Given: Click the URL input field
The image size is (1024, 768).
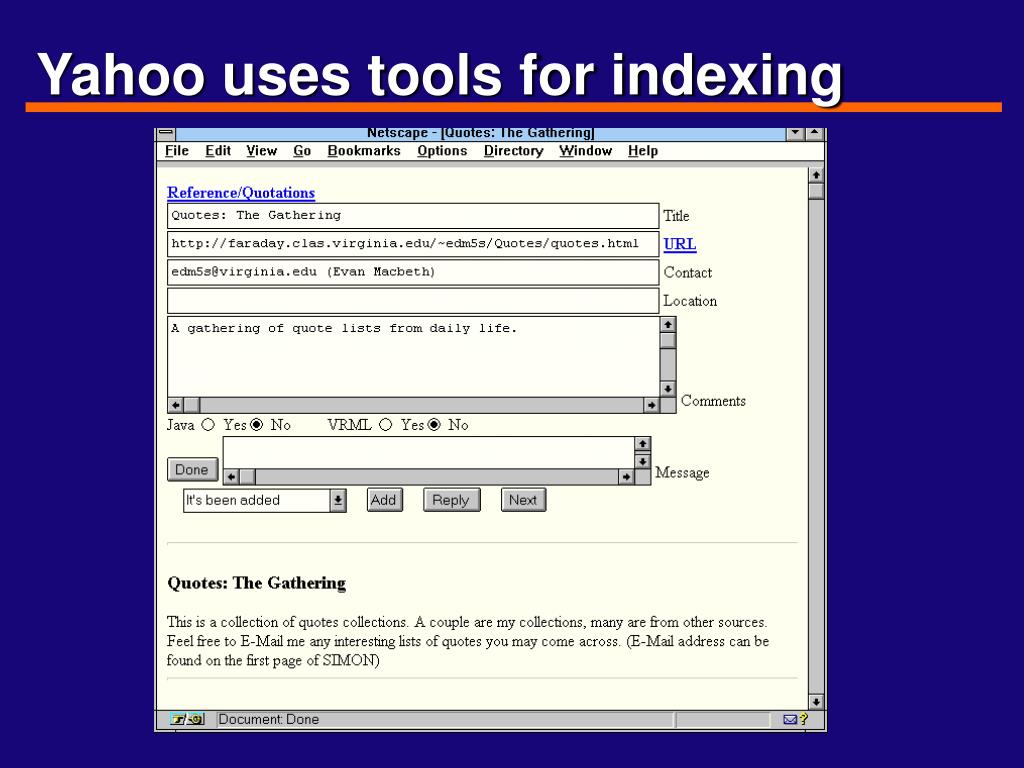Looking at the screenshot, I should tap(413, 244).
